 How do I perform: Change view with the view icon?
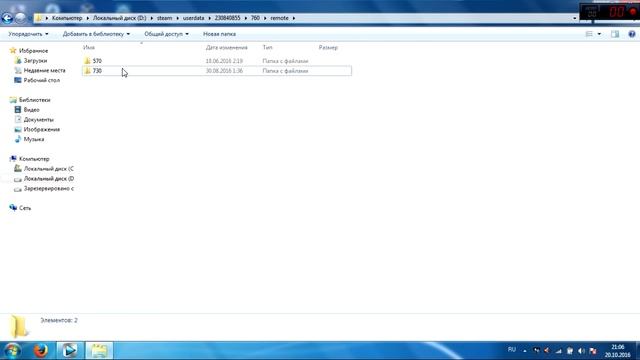(589, 34)
